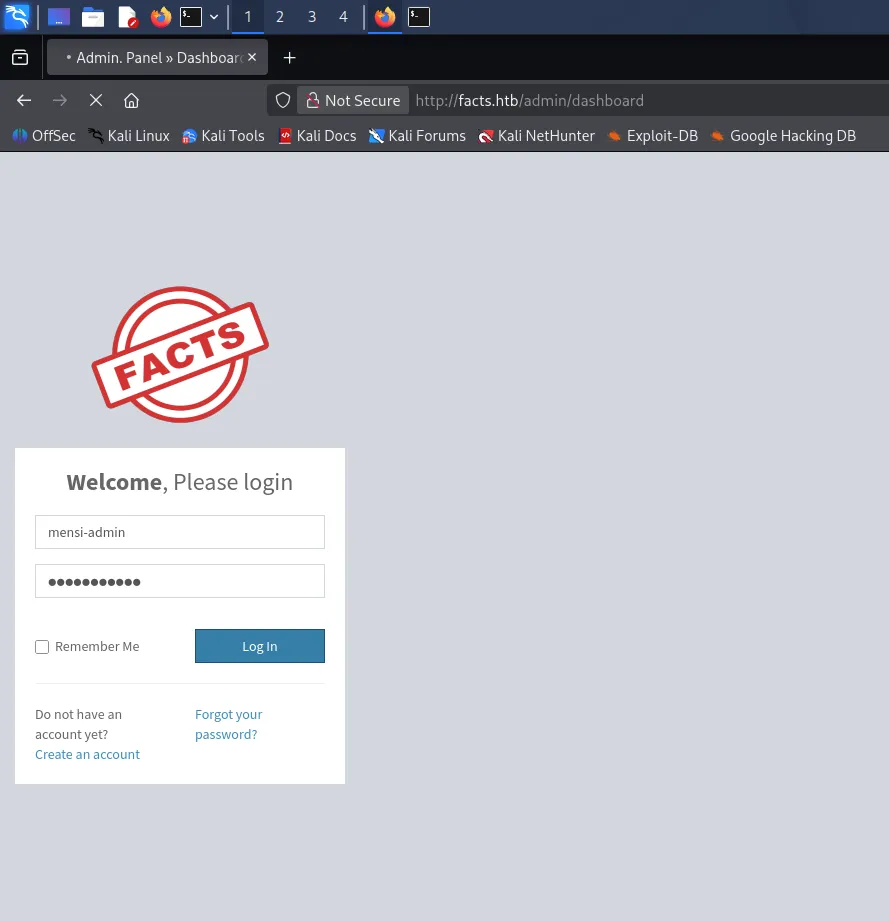The height and width of the screenshot is (921, 889).
Task: Open the OffSec bookmark
Action: click(x=44, y=136)
